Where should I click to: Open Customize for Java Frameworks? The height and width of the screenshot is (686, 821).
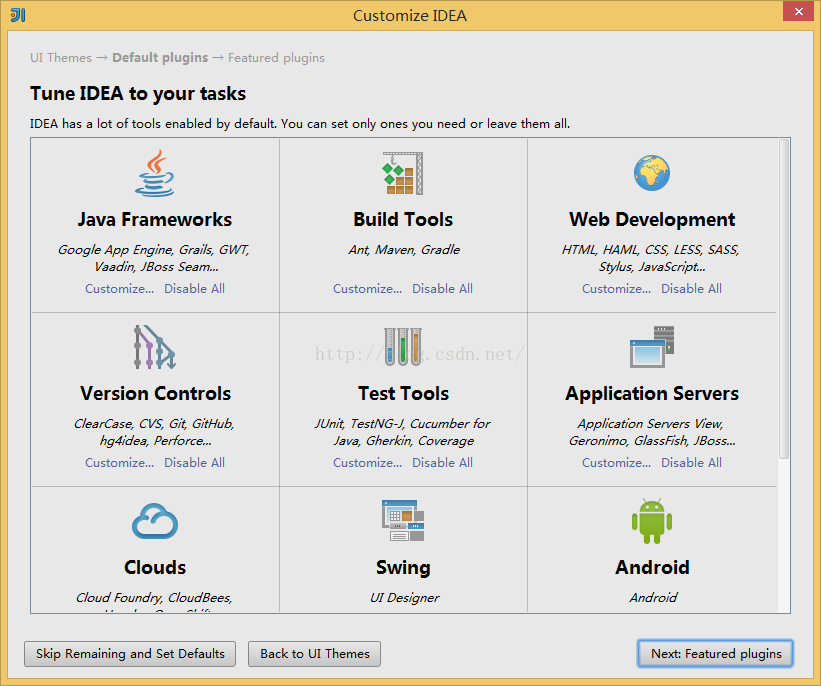(x=119, y=289)
